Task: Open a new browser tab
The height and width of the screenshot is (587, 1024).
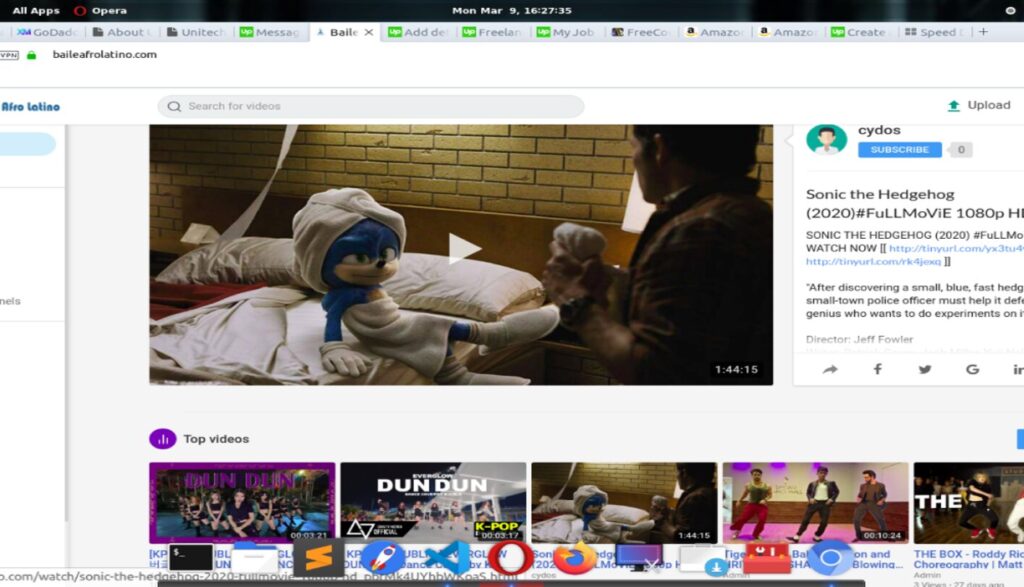Action: [983, 32]
